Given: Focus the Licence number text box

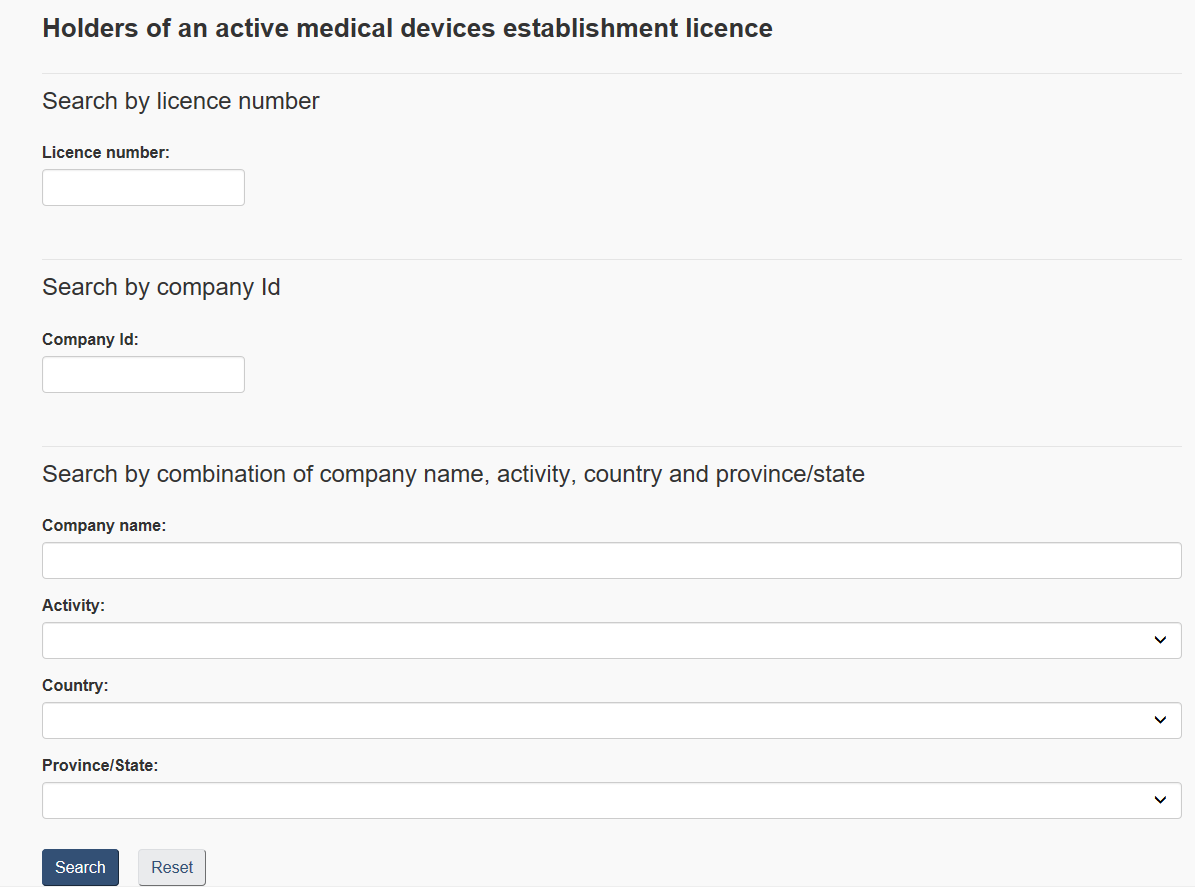Looking at the screenshot, I should point(143,187).
